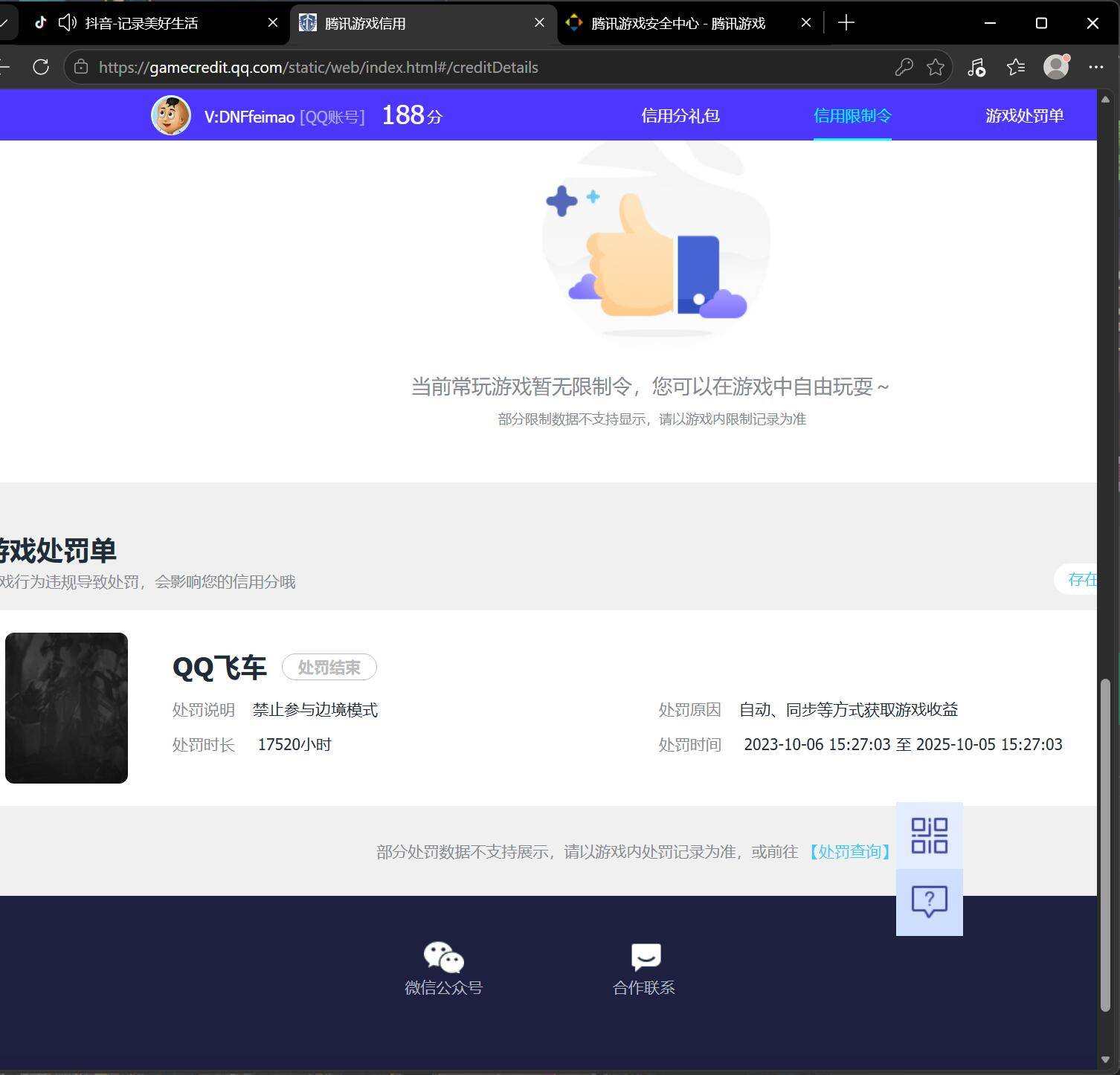
Task: Click the cartoon user avatar in the page header
Action: coord(171,115)
